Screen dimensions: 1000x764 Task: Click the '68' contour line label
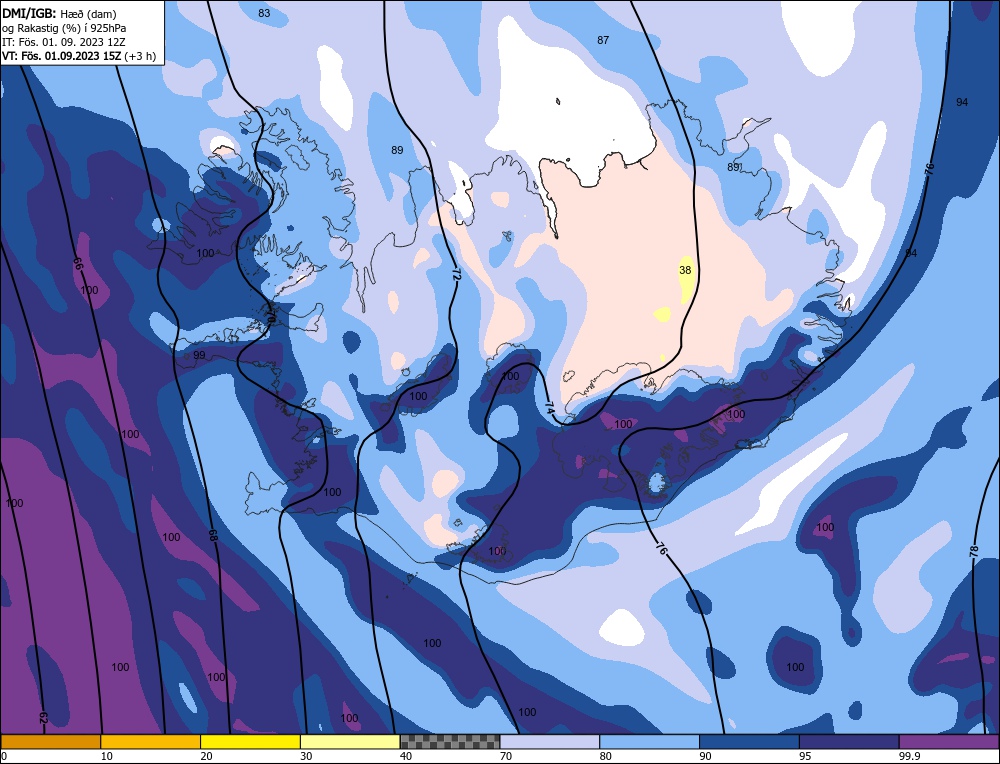coord(213,535)
